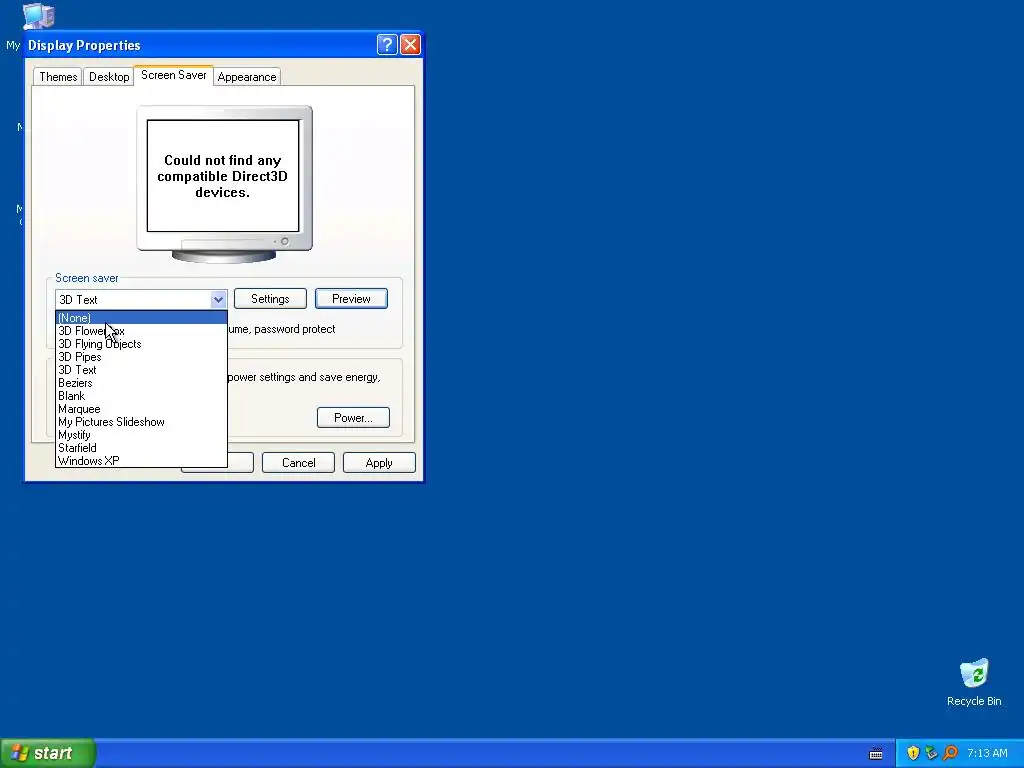Click the help question mark button
Image resolution: width=1024 pixels, height=768 pixels.
coord(387,44)
